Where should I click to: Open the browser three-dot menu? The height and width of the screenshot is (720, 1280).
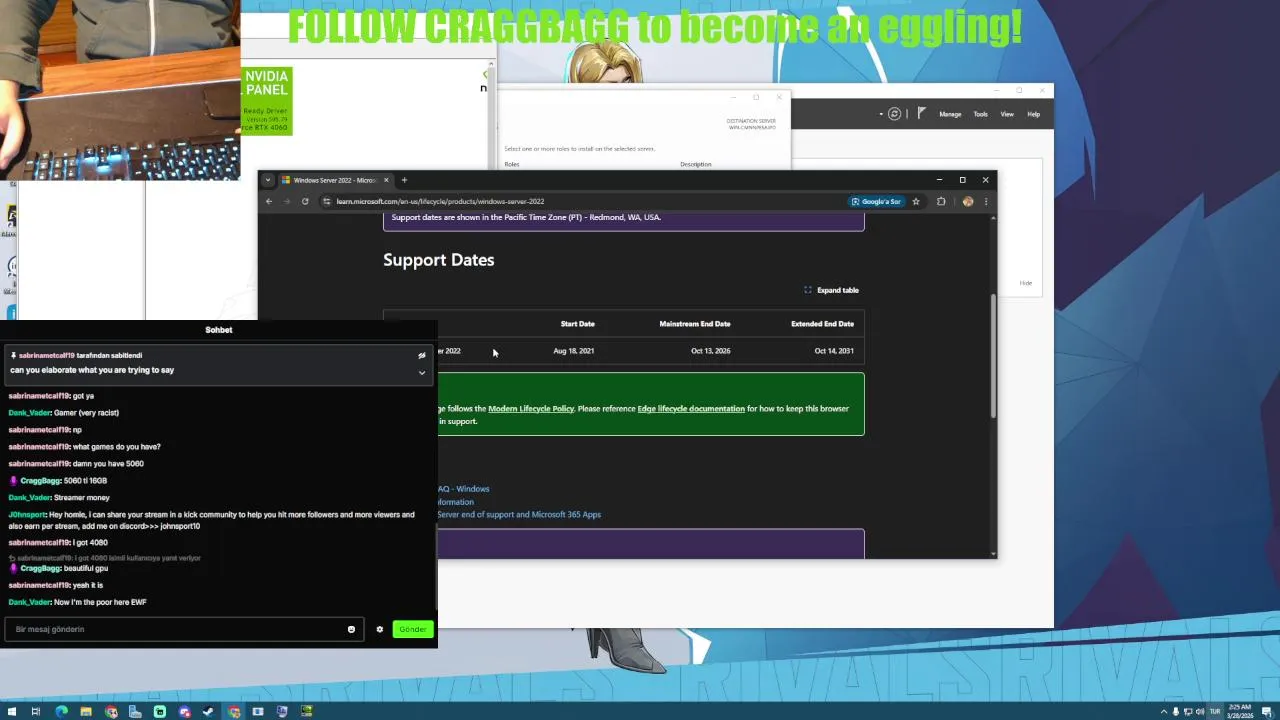[986, 201]
